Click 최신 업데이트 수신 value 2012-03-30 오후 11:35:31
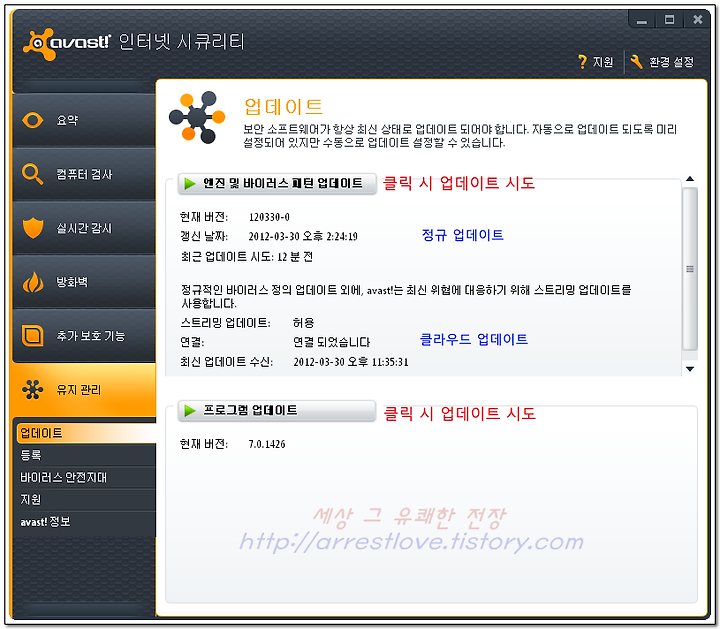 click(351, 362)
